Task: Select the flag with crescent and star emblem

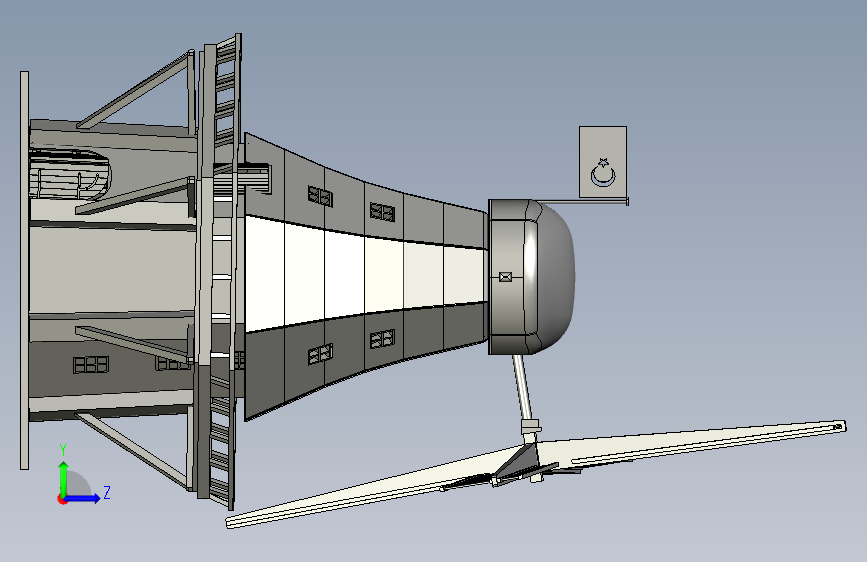Action: (603, 162)
